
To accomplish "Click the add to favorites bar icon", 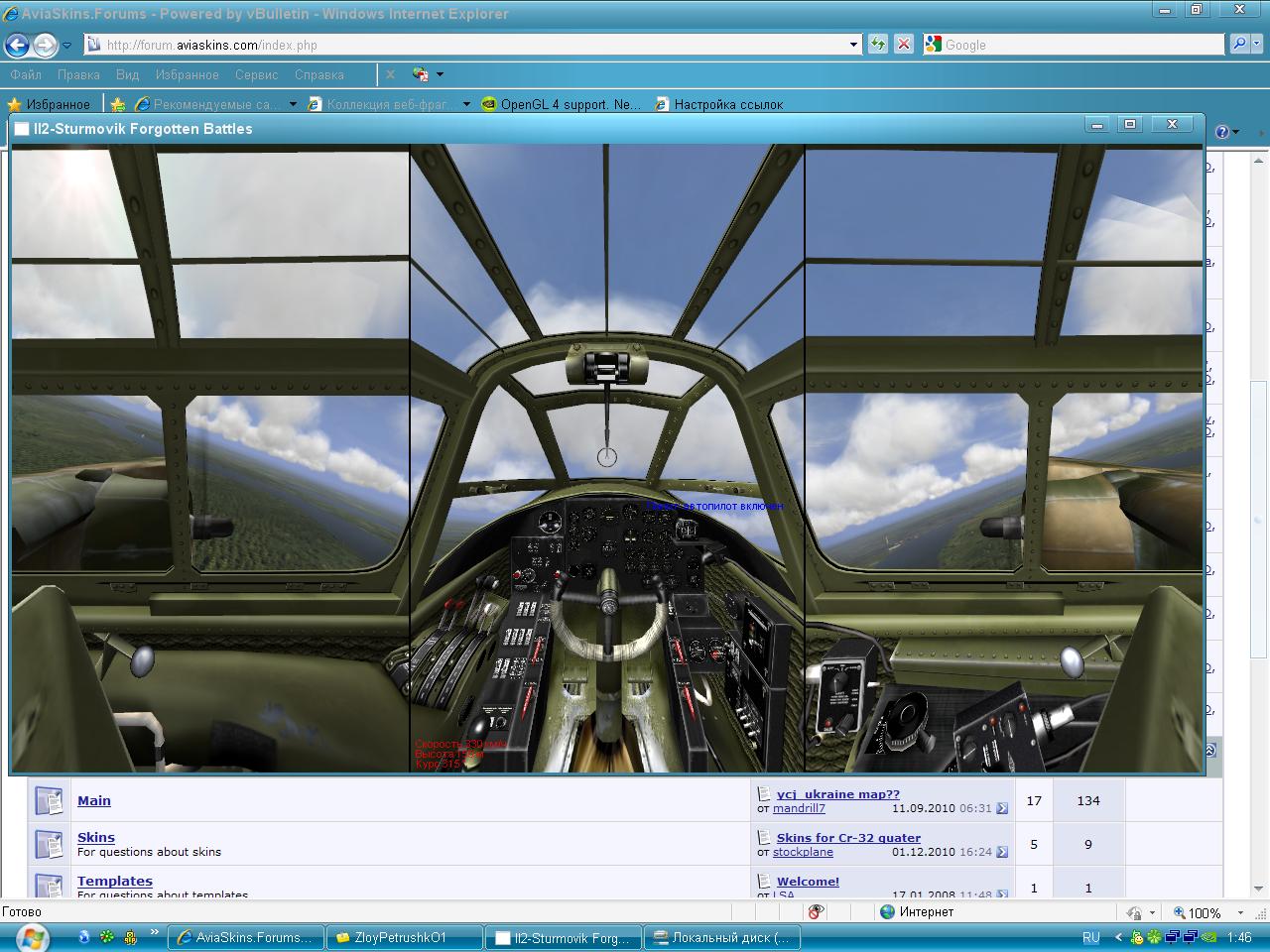I will click(118, 104).
